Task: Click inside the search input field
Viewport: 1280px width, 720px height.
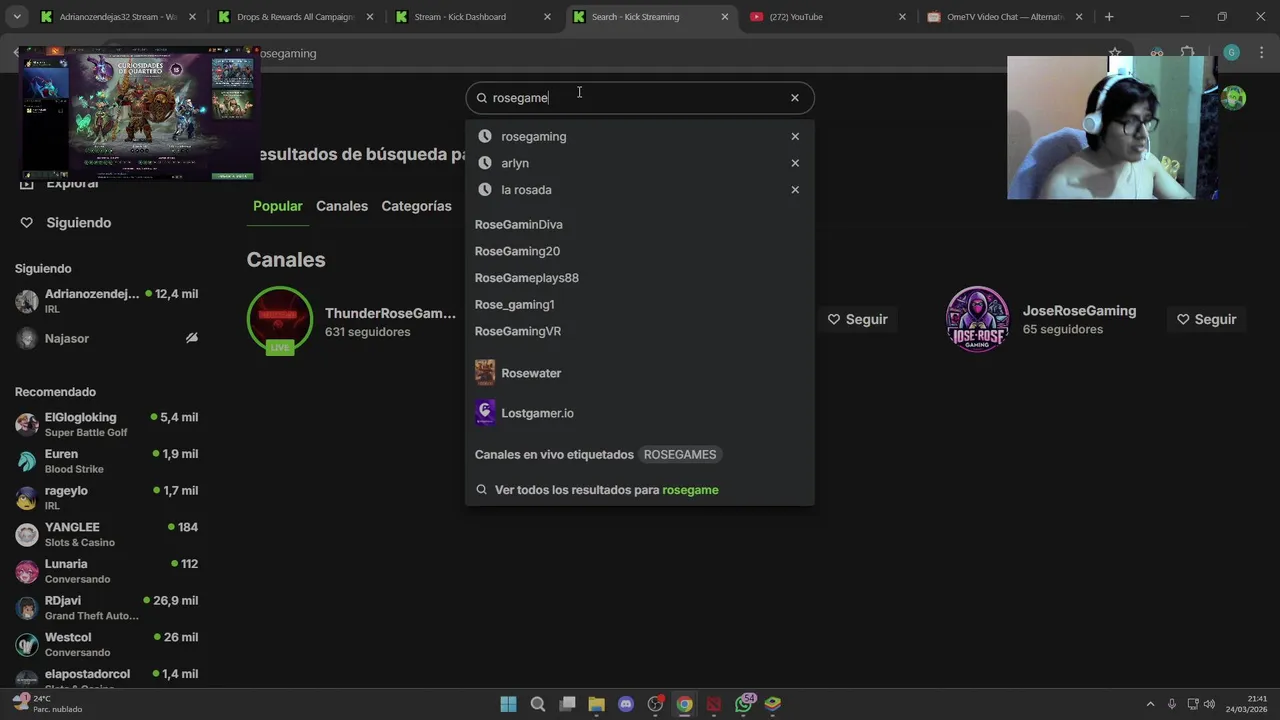Action: click(x=640, y=98)
